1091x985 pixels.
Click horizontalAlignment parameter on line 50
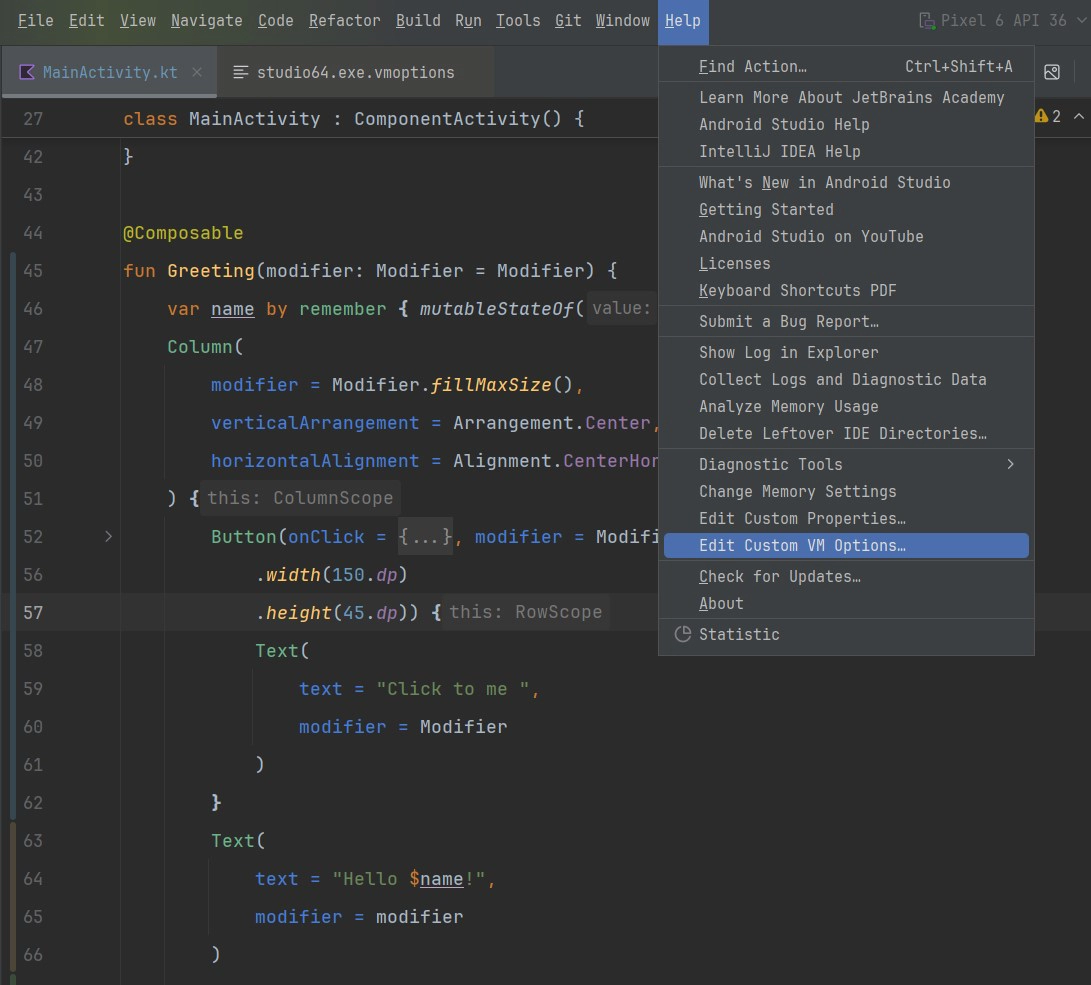tap(315, 461)
